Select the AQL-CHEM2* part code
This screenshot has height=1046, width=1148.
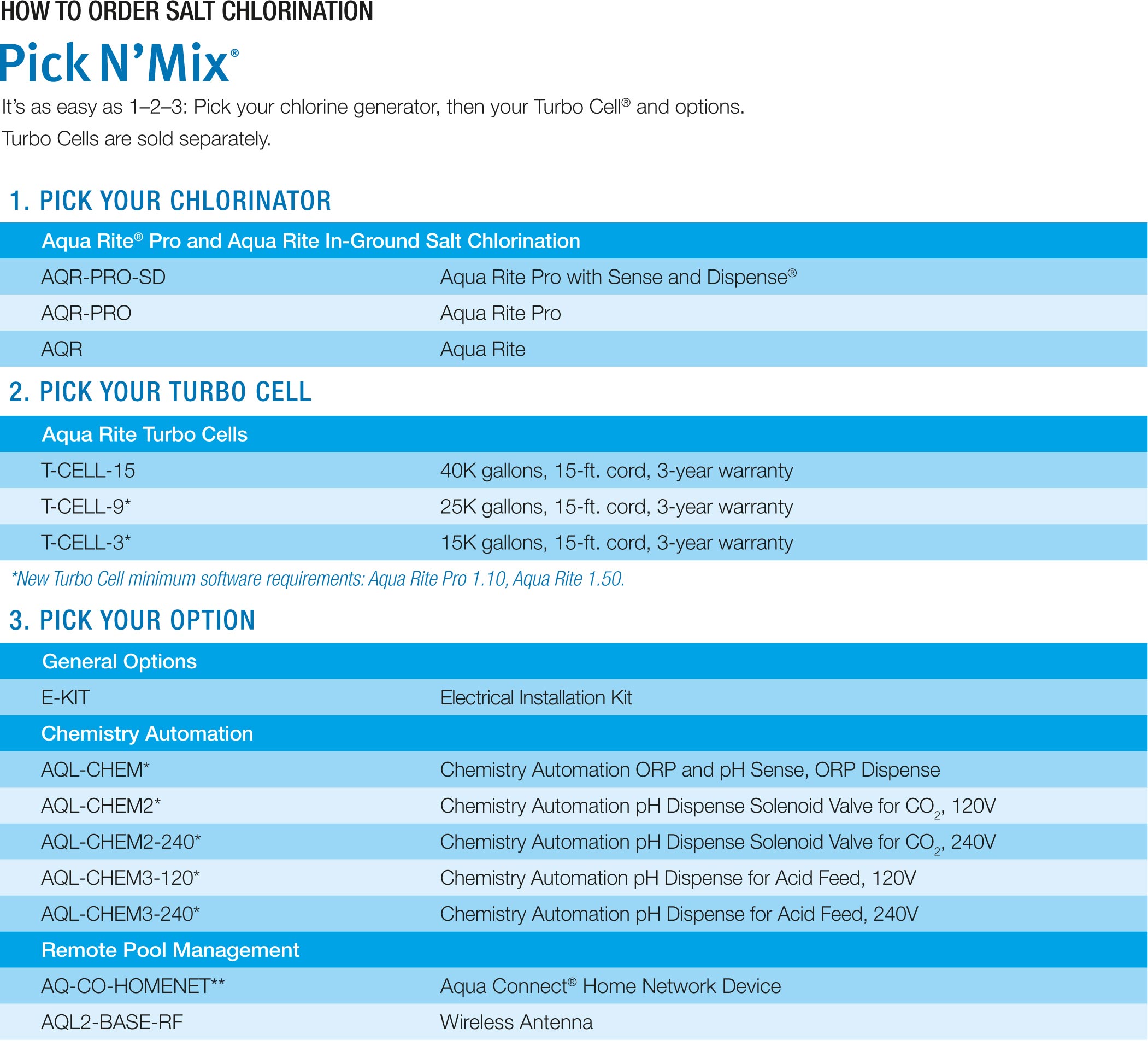(101, 806)
